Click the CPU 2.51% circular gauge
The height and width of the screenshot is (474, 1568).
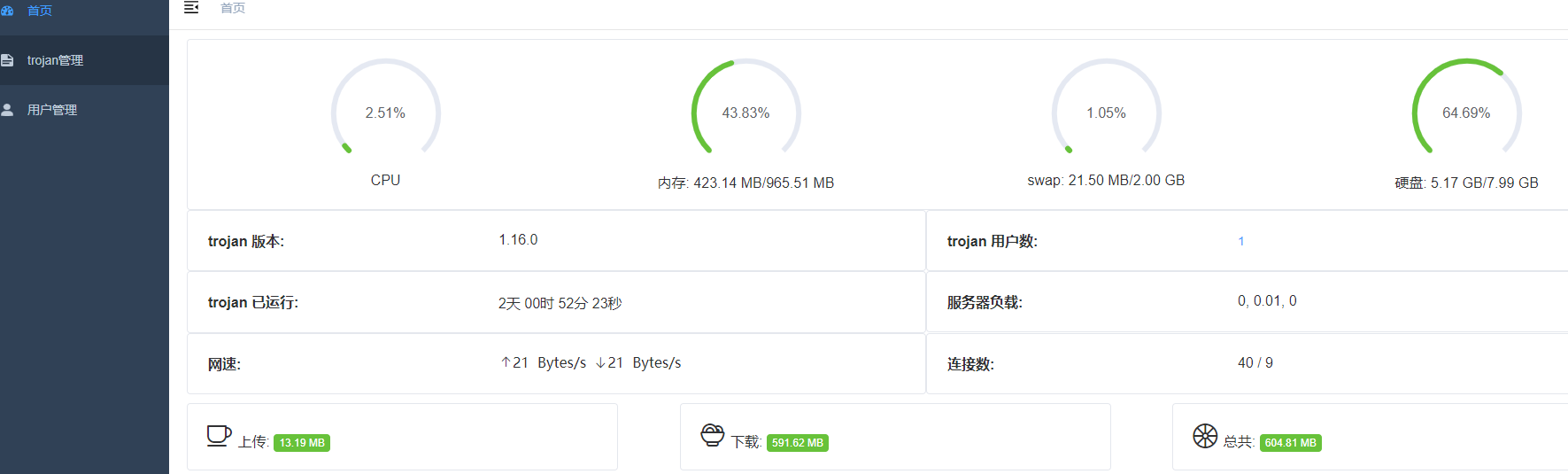click(386, 113)
